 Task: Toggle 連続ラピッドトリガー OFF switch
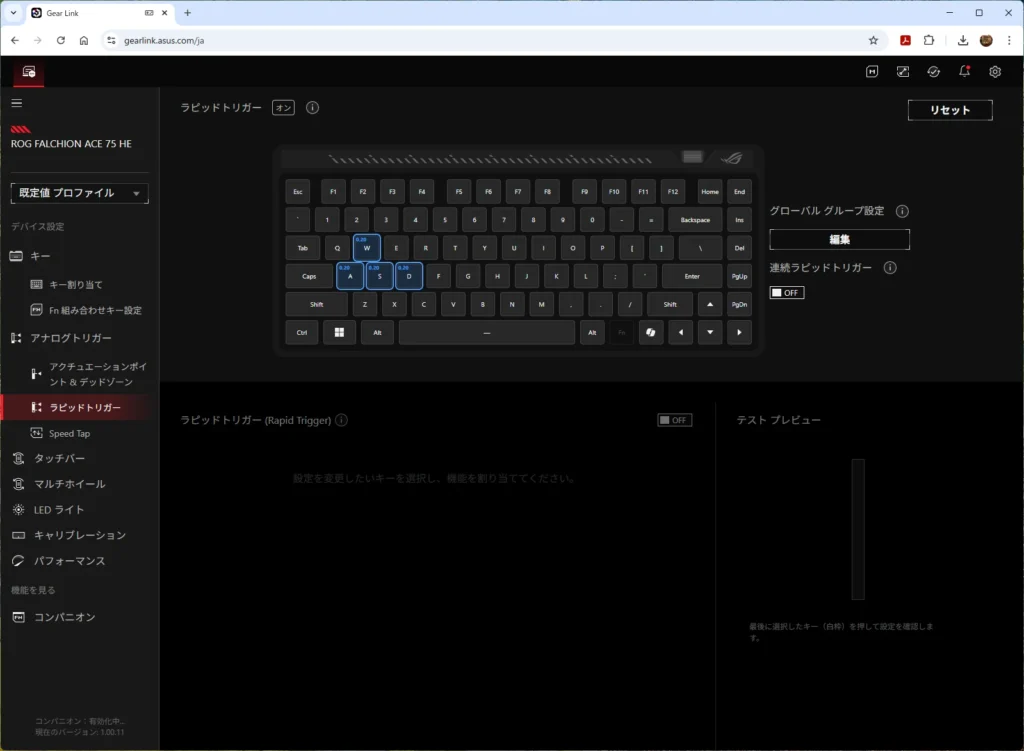[x=786, y=293]
